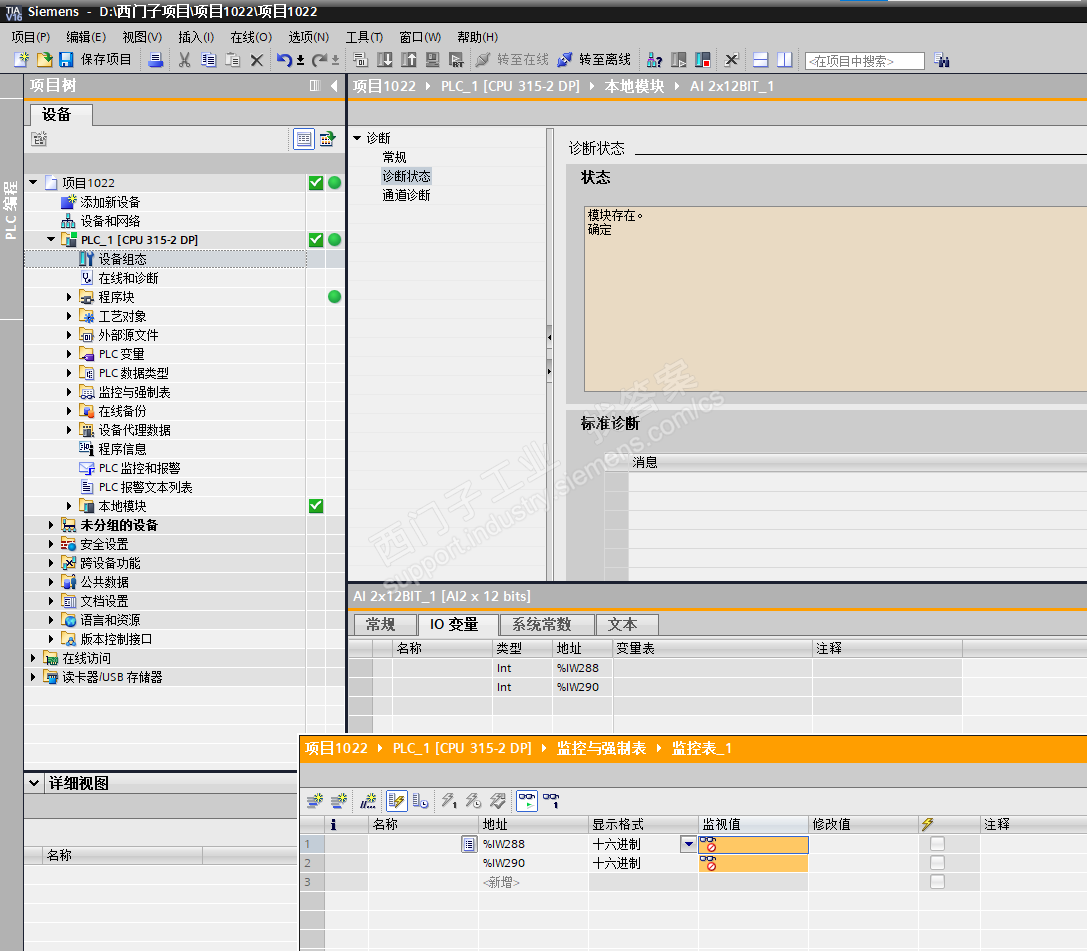Screen dimensions: 1087x951
Task: Click the Monitor all glasses icon
Action: [x=527, y=801]
